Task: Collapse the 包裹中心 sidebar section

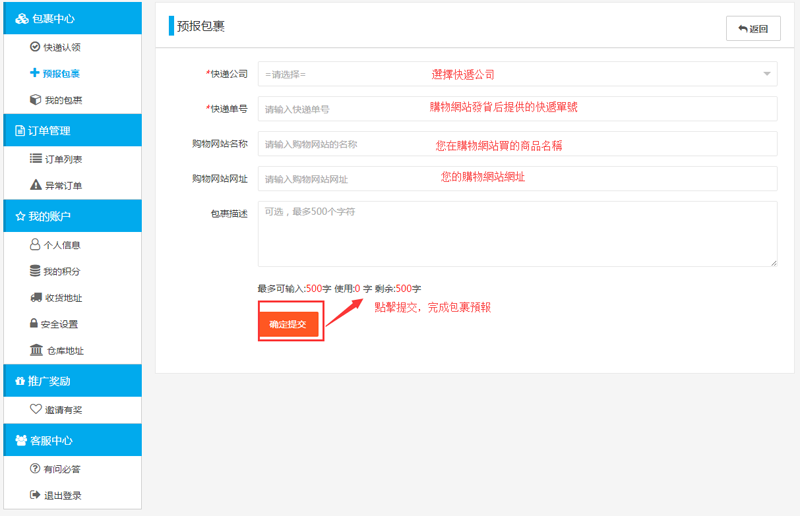Action: 71,18
